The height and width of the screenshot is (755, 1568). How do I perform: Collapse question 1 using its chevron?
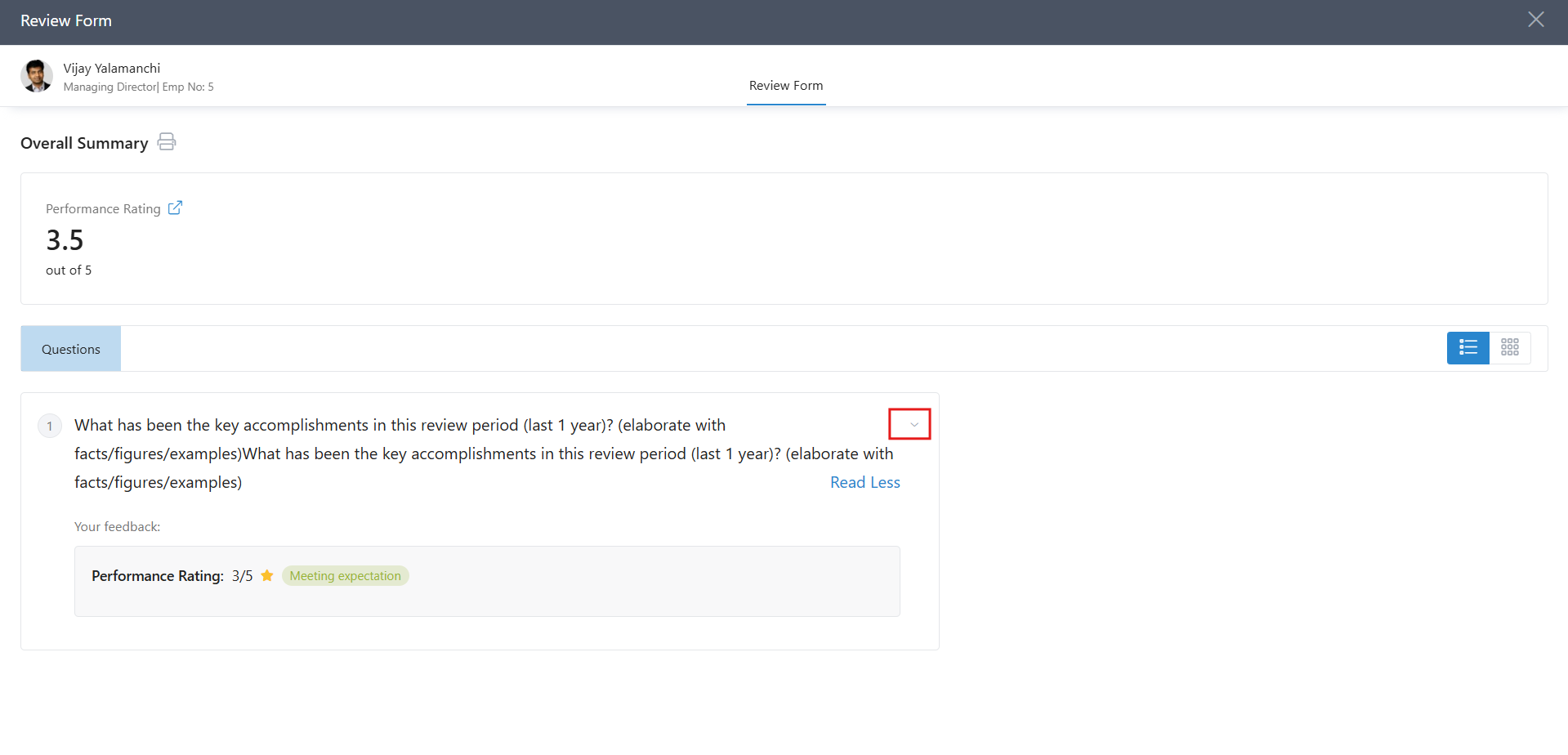click(909, 423)
